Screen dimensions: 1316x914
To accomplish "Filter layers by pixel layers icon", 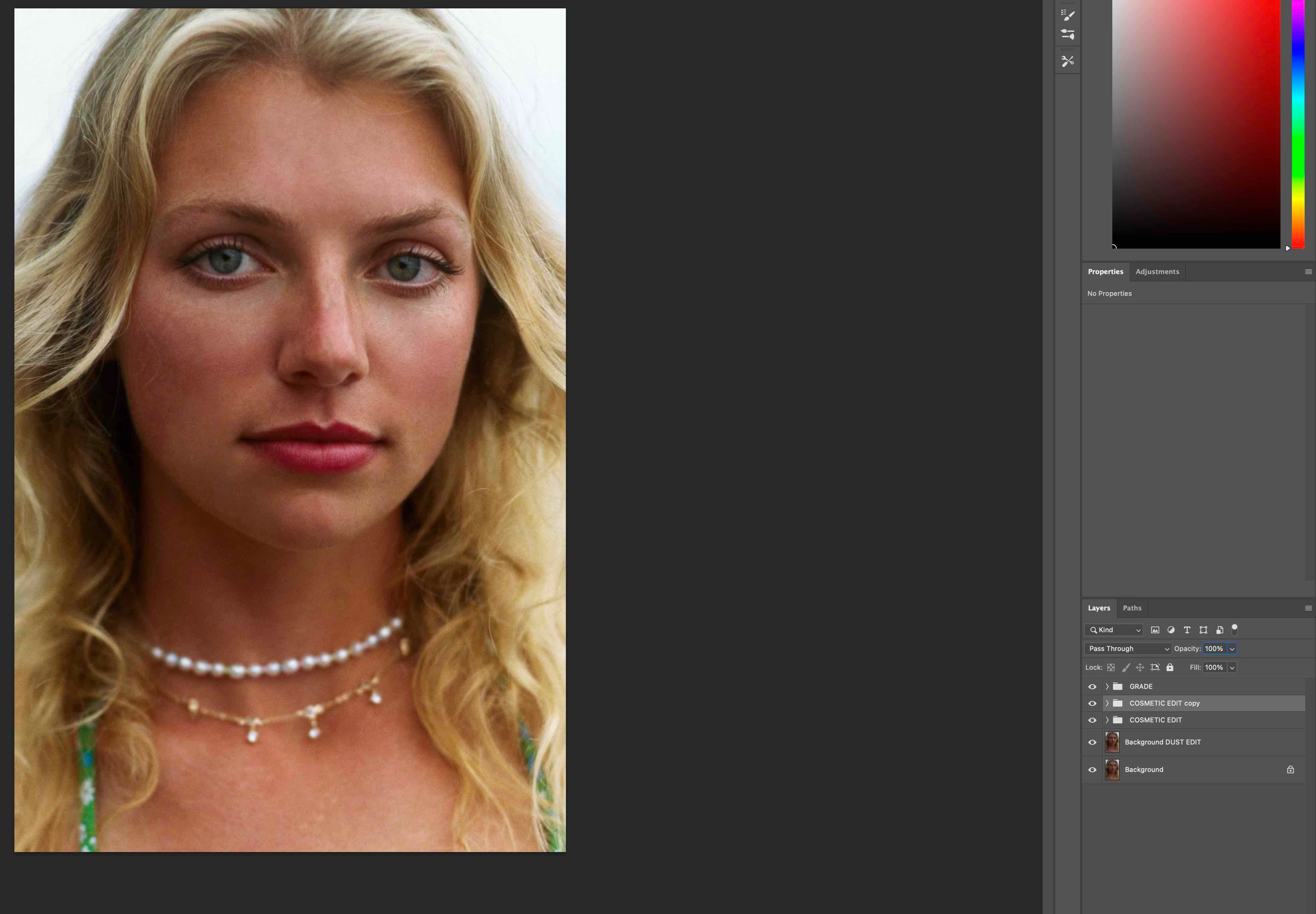I will (1155, 630).
